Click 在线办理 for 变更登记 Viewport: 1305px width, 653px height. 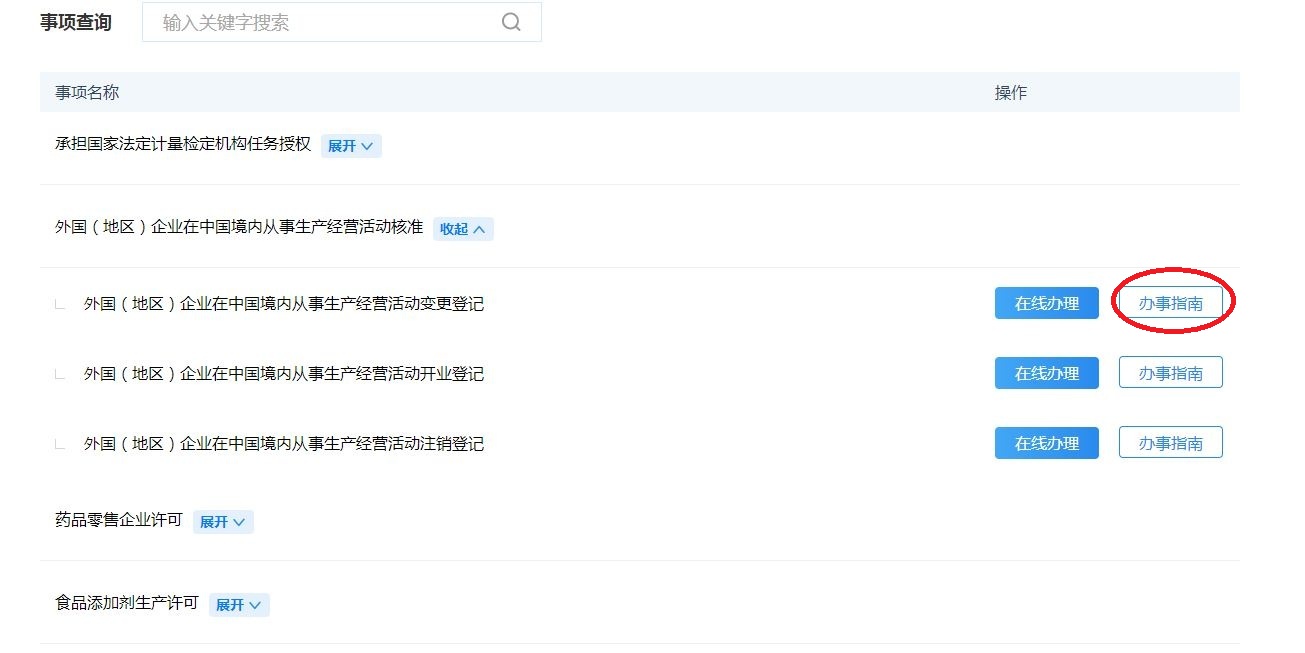pyautogui.click(x=1046, y=303)
